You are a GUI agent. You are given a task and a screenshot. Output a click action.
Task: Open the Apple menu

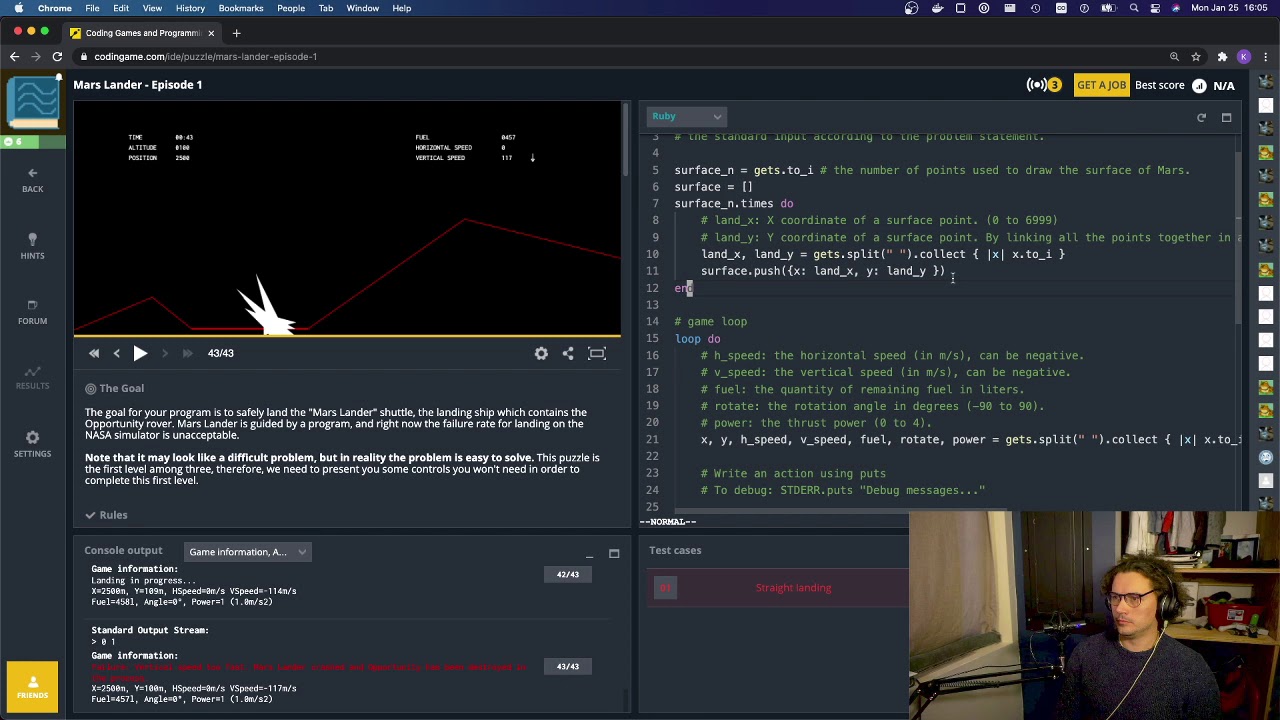pyautogui.click(x=18, y=8)
